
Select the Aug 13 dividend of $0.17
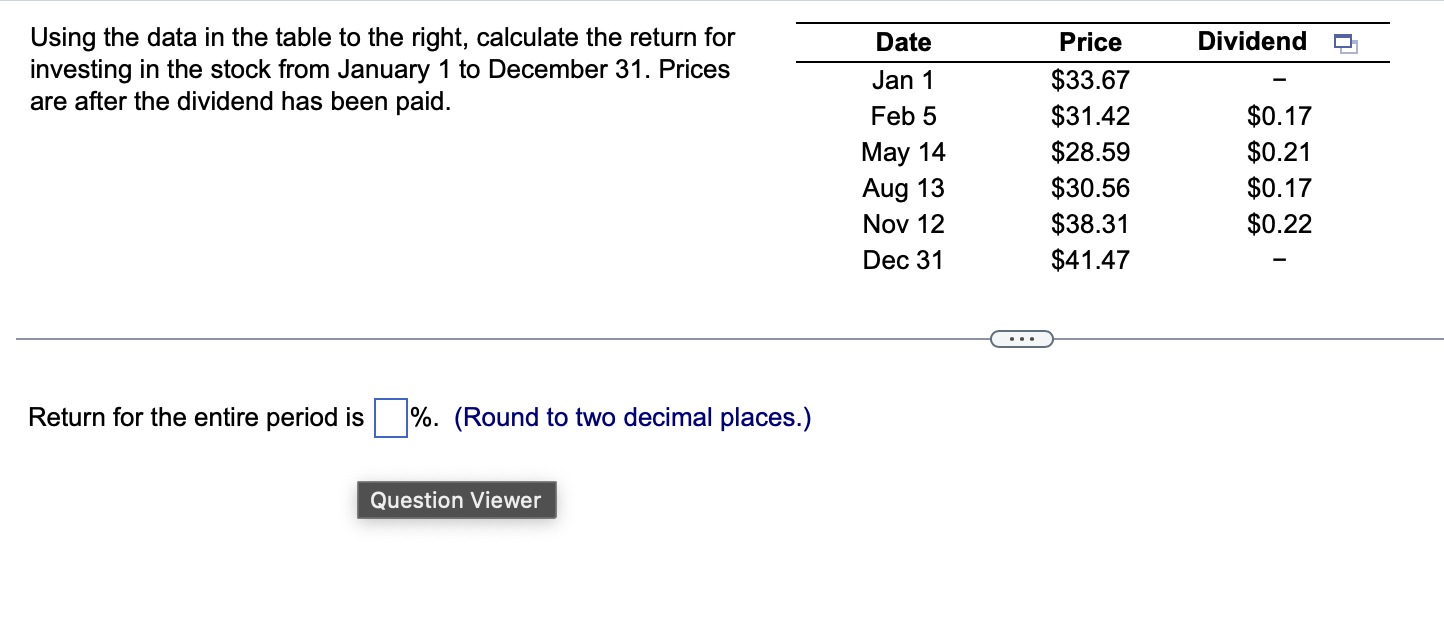point(1279,188)
